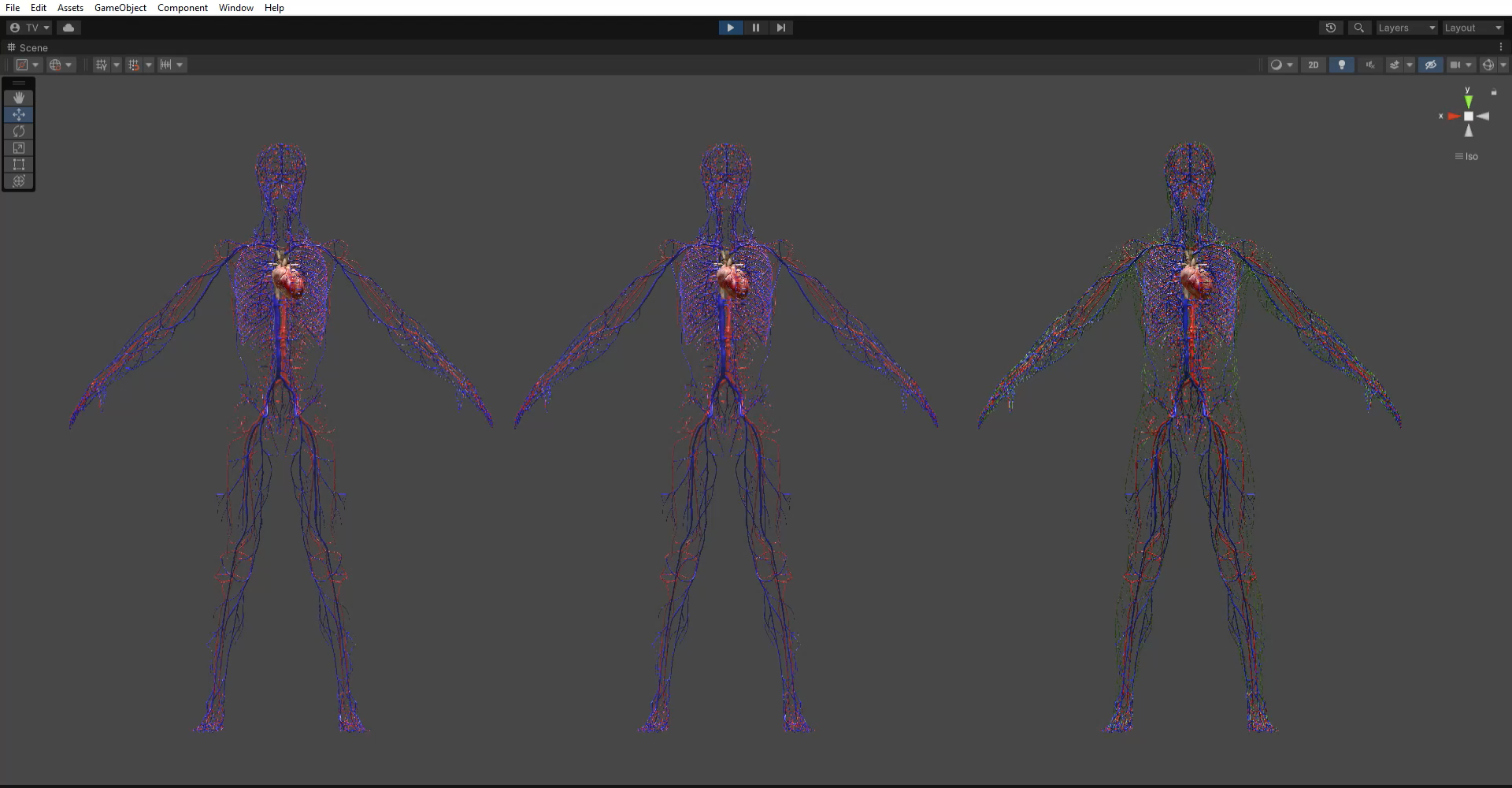Click the search magnifier icon

(1358, 28)
